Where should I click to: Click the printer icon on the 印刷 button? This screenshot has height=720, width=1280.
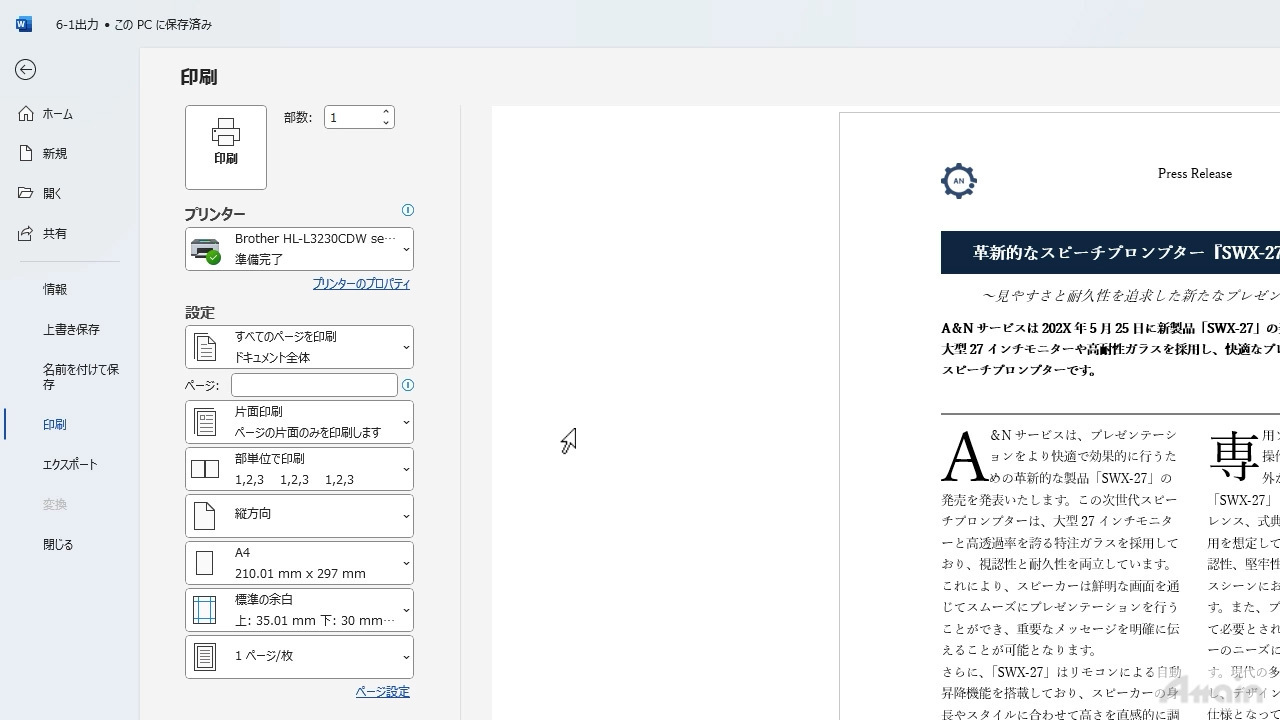click(x=226, y=132)
